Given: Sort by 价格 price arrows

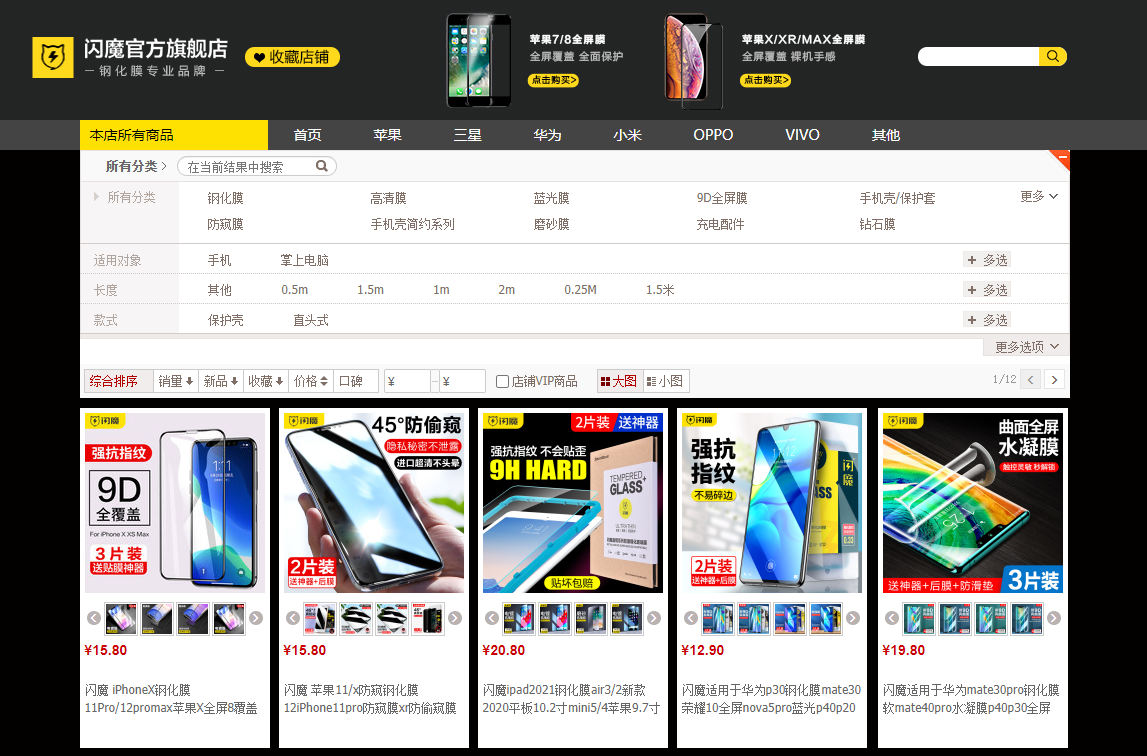Looking at the screenshot, I should point(311,381).
